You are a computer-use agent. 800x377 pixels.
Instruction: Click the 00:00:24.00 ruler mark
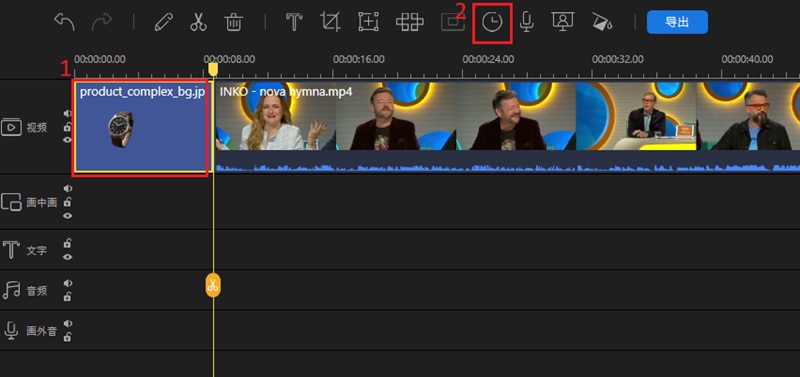[488, 59]
